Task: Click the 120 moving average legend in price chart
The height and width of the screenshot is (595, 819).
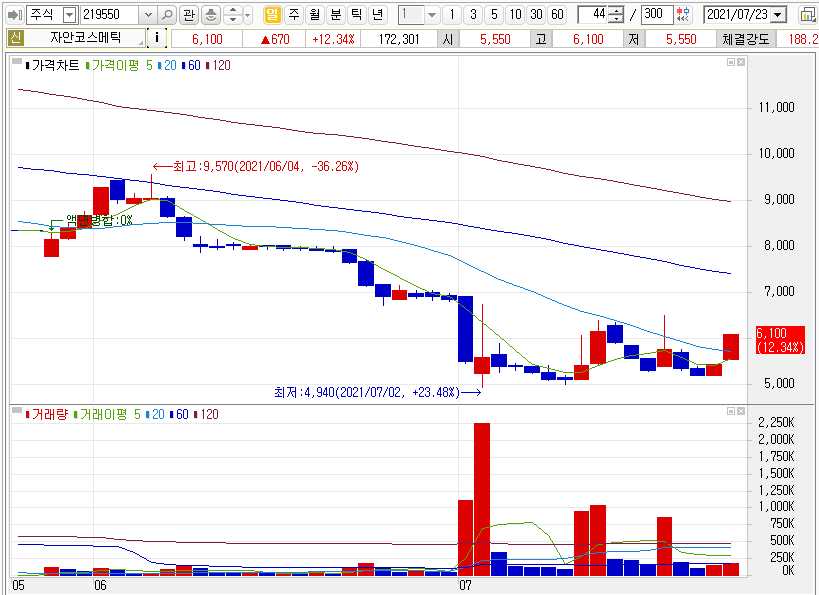Action: pos(219,65)
